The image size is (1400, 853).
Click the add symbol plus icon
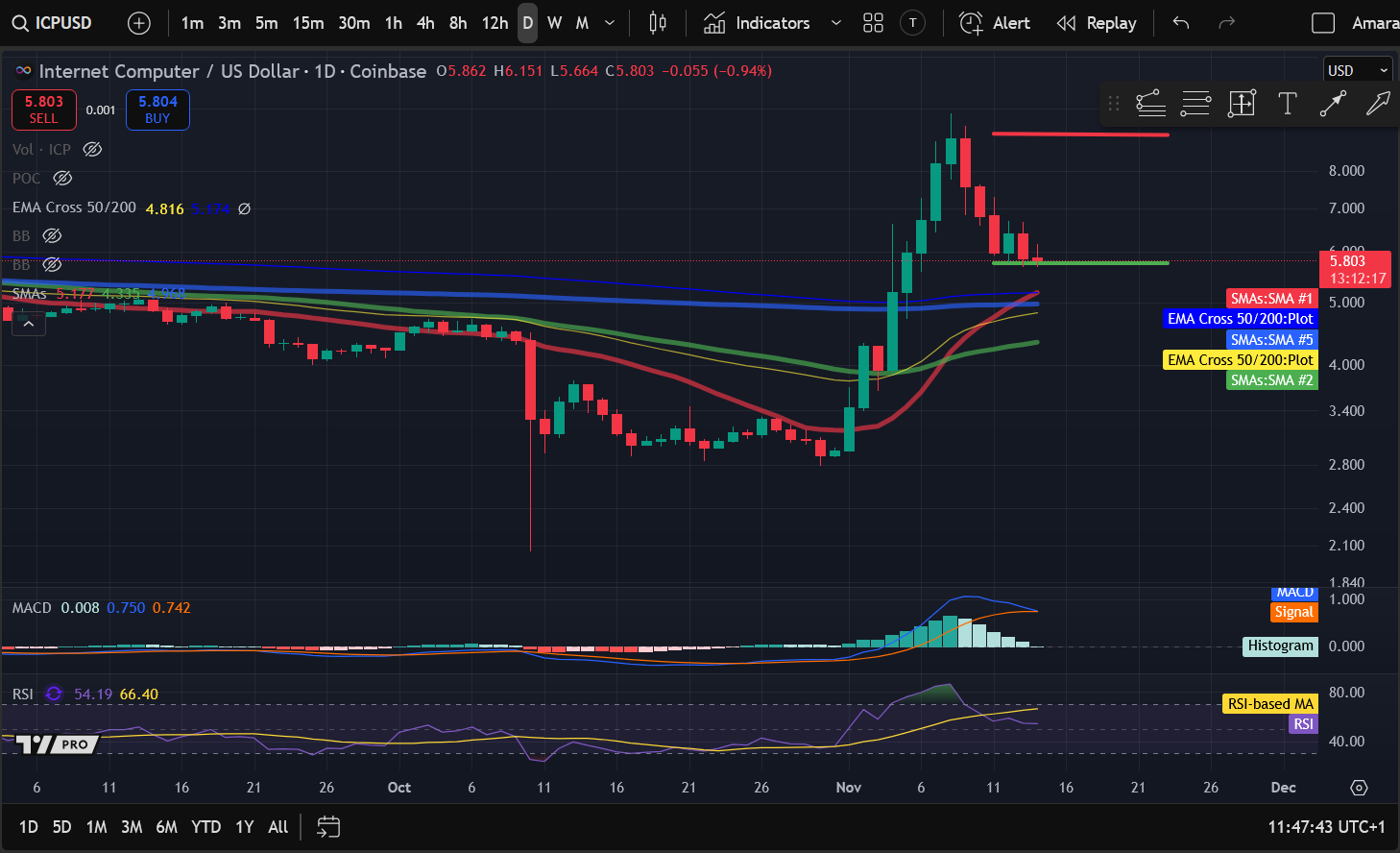pyautogui.click(x=139, y=23)
